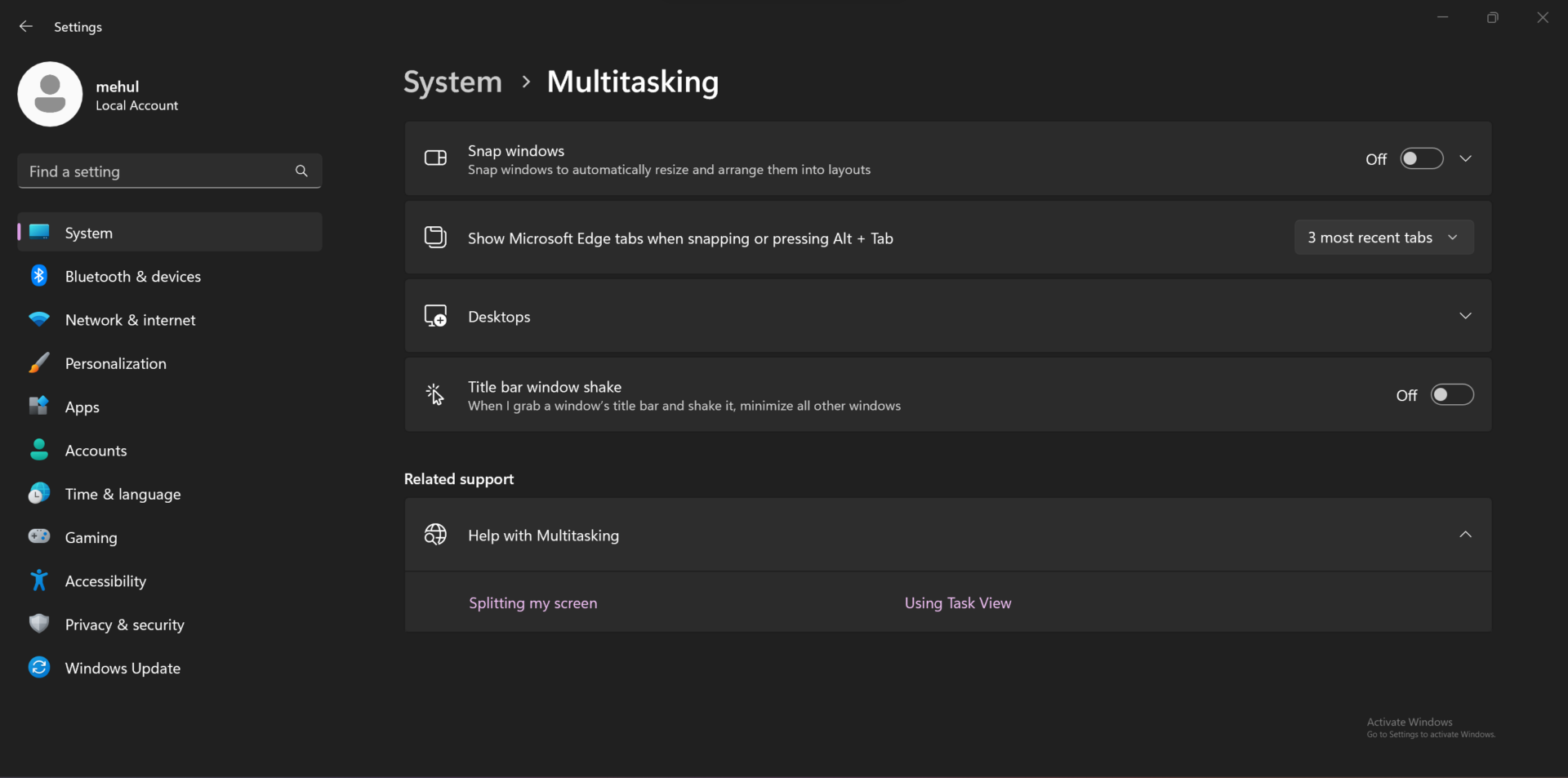Click the Gaming controller icon
This screenshot has width=1568, height=778.
point(39,537)
